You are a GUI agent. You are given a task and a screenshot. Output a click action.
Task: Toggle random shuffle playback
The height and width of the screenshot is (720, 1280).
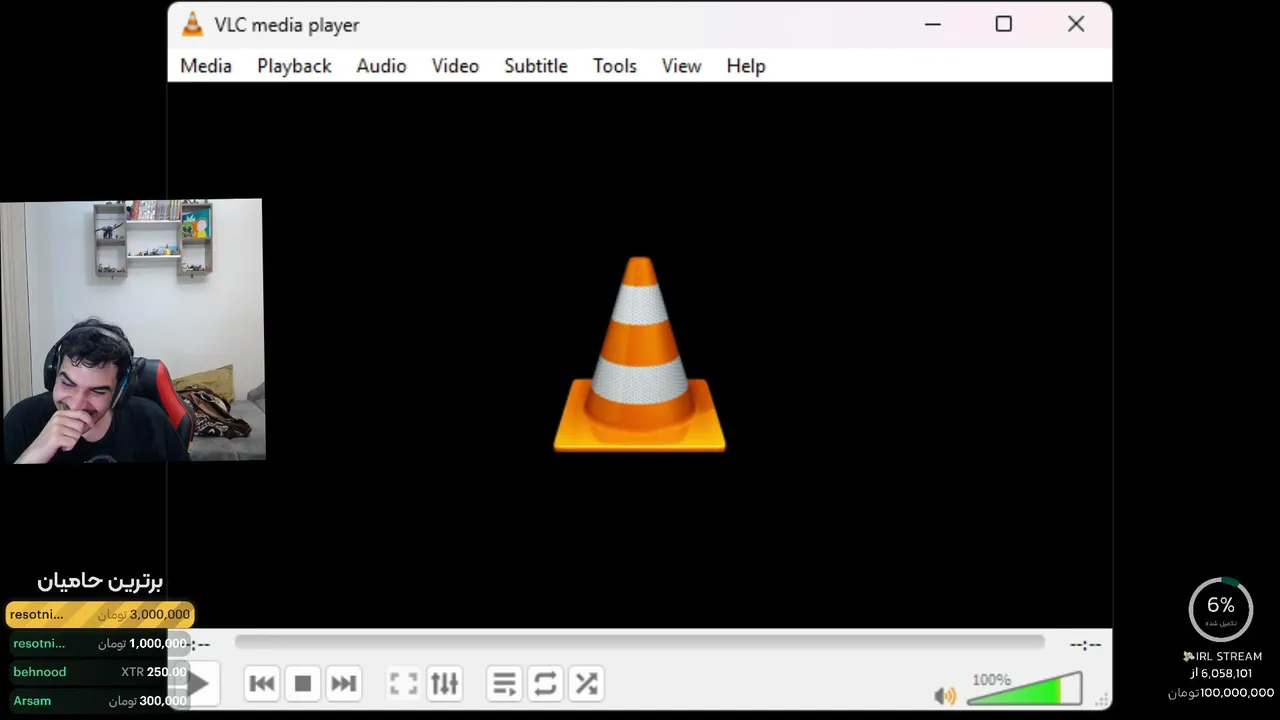coord(586,684)
